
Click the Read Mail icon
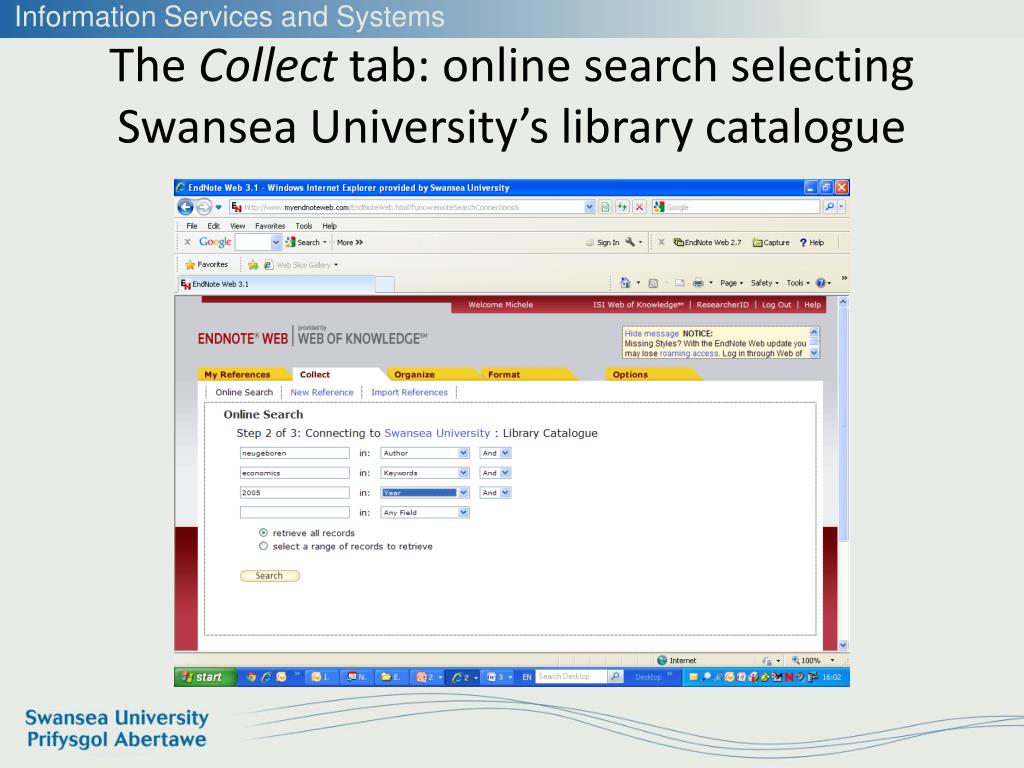coord(679,283)
